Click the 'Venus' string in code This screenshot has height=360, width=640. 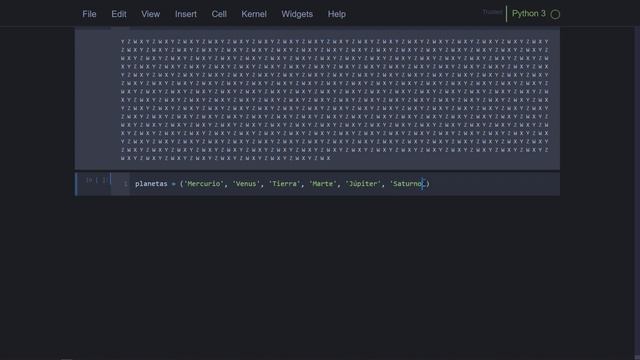(246, 184)
